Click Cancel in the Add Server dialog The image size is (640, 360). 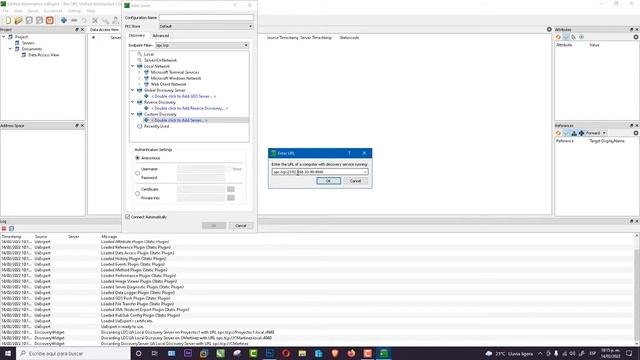tap(241, 226)
